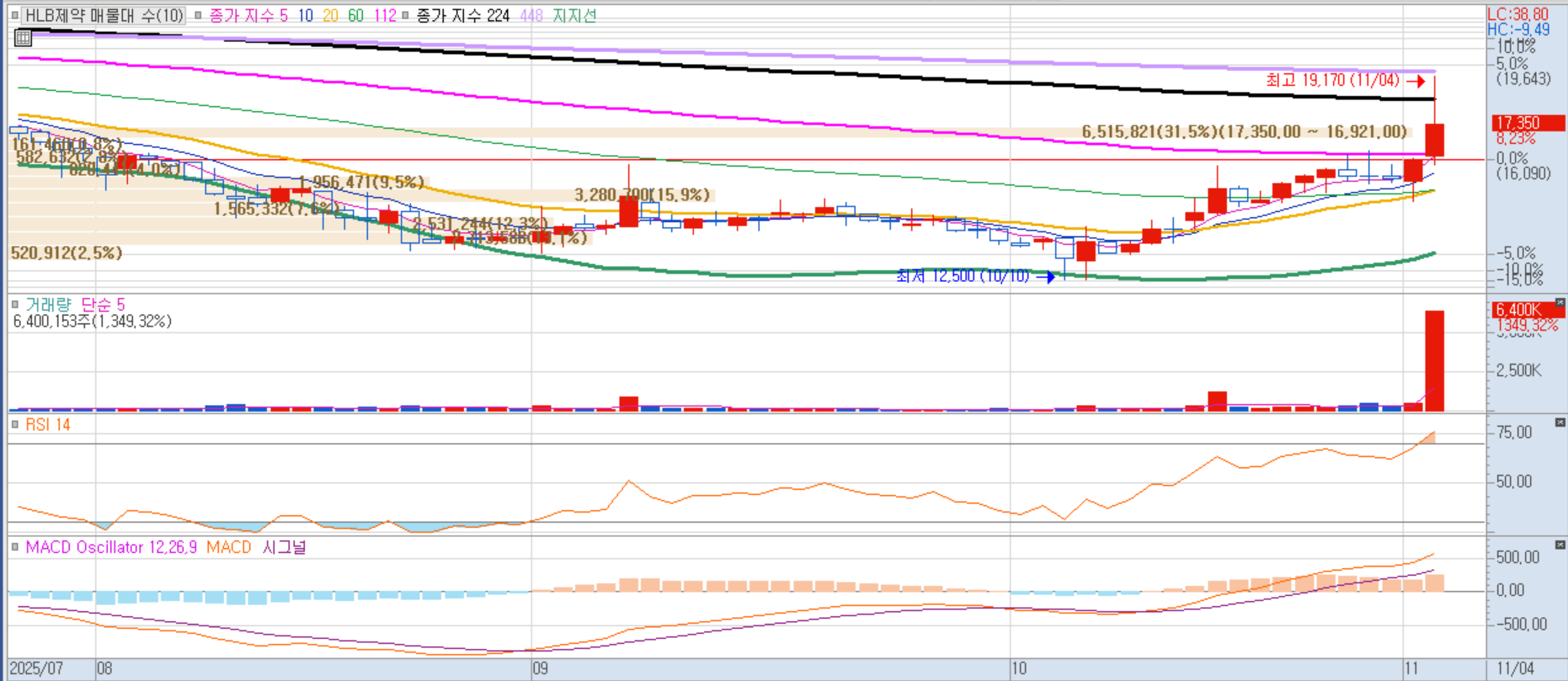The image size is (1568, 681).
Task: Close the MACD Oscillator panel
Action: pos(1560,545)
